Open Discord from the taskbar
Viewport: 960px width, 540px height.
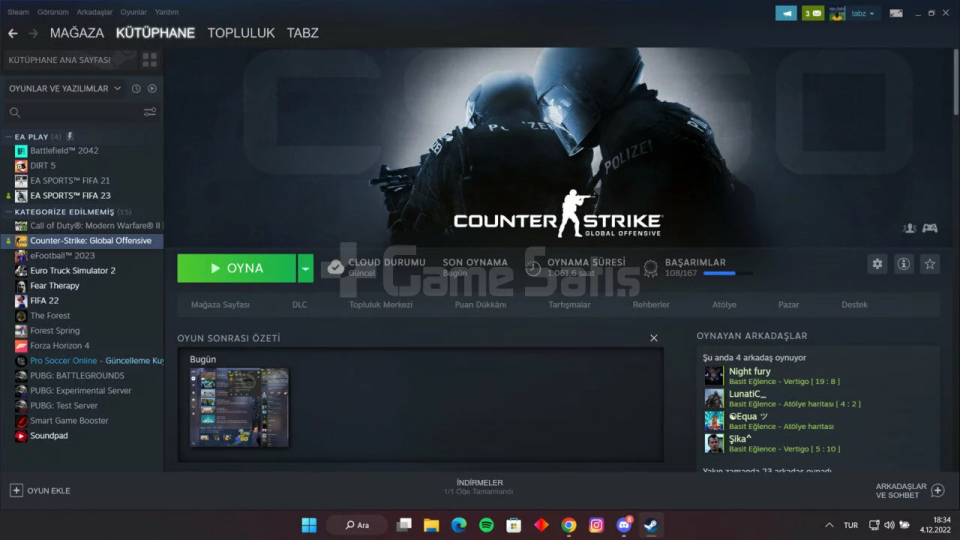point(624,525)
